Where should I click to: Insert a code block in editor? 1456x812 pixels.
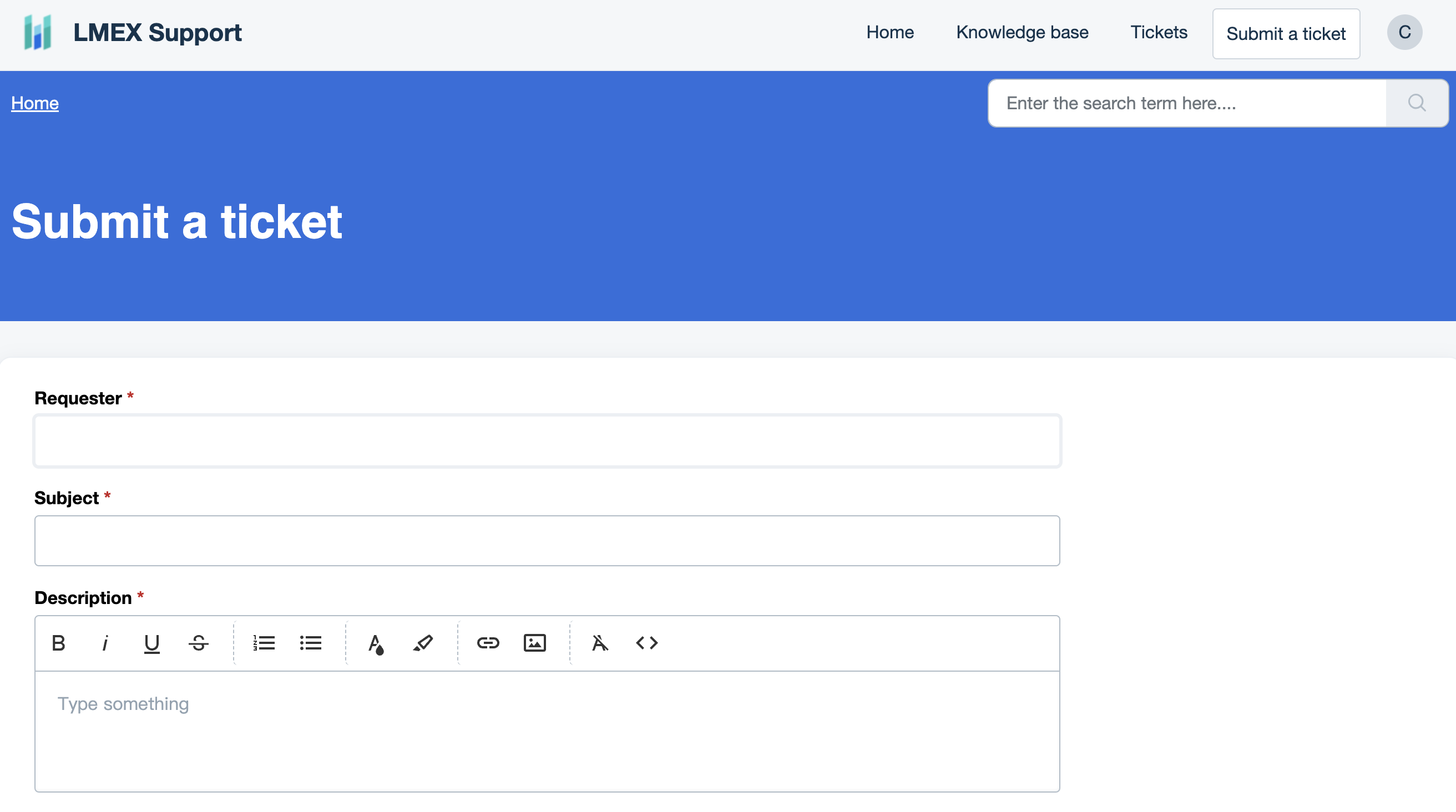646,643
